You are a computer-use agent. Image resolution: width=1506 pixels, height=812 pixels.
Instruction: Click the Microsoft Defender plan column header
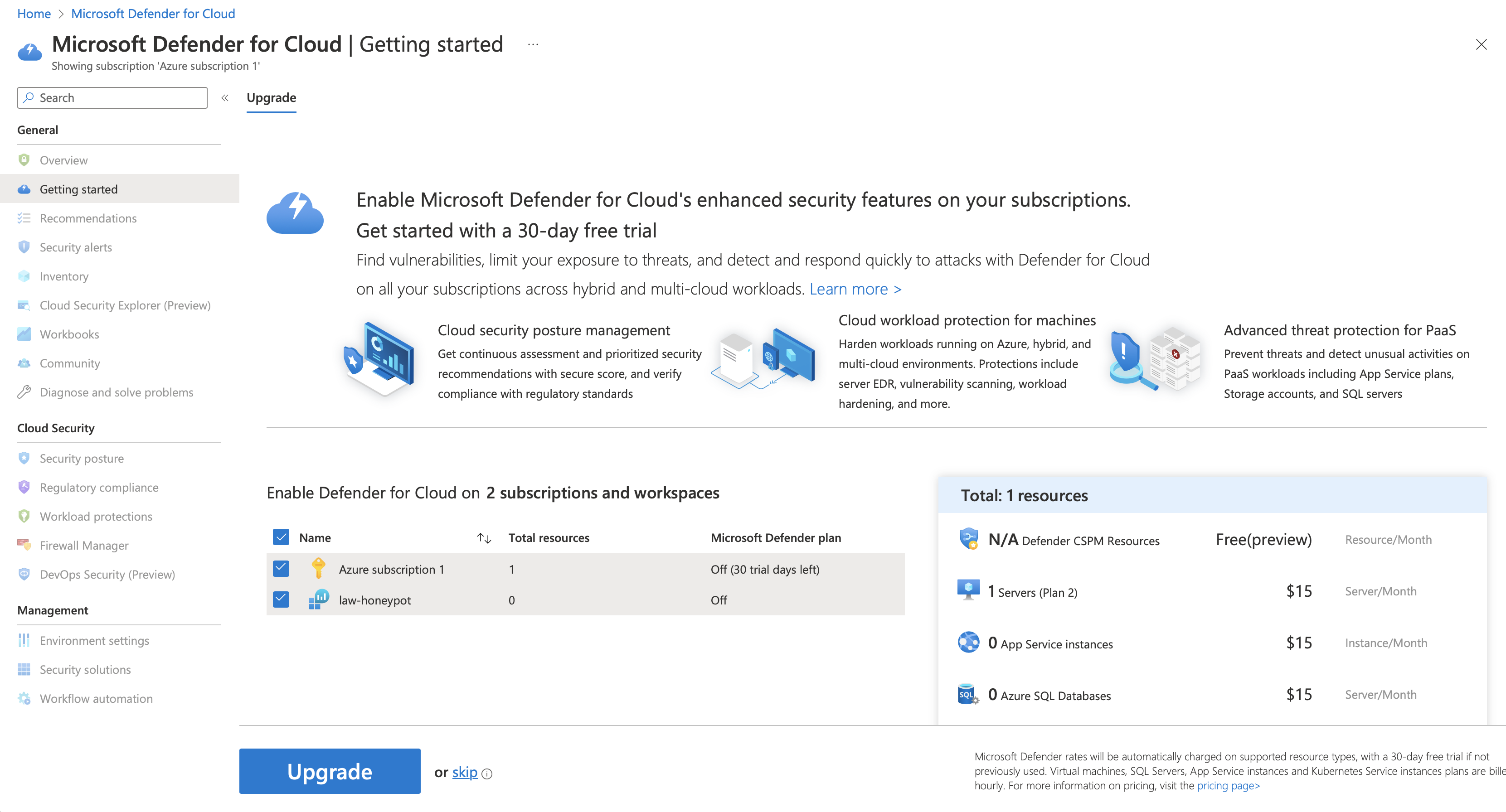(775, 537)
